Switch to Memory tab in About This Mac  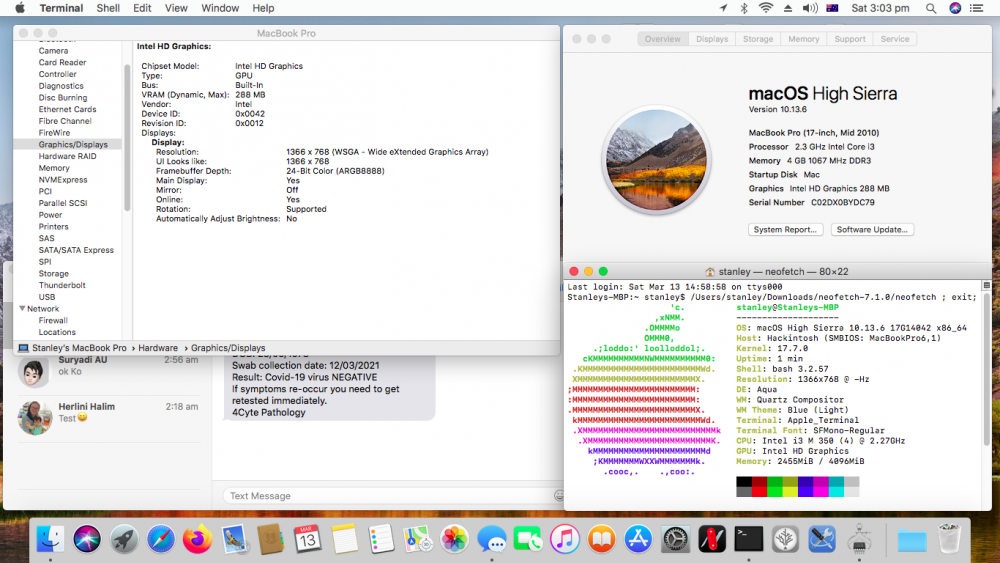804,39
